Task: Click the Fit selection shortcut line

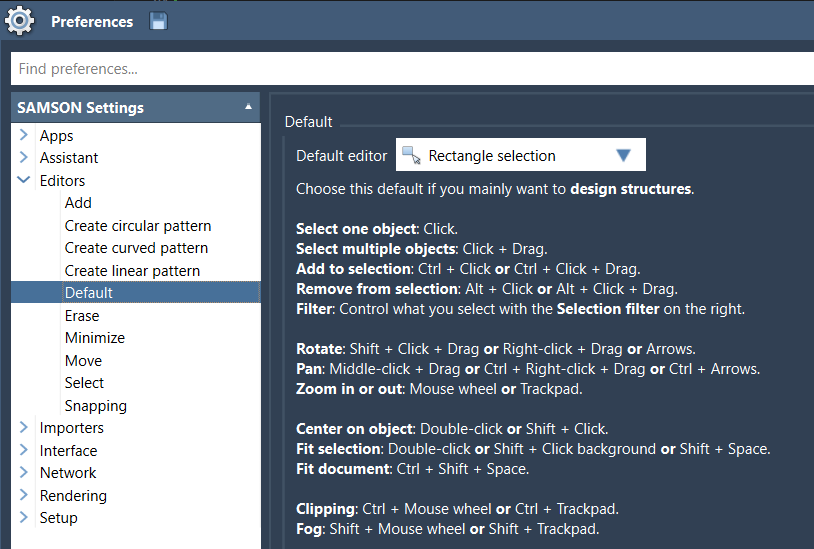Action: (533, 449)
